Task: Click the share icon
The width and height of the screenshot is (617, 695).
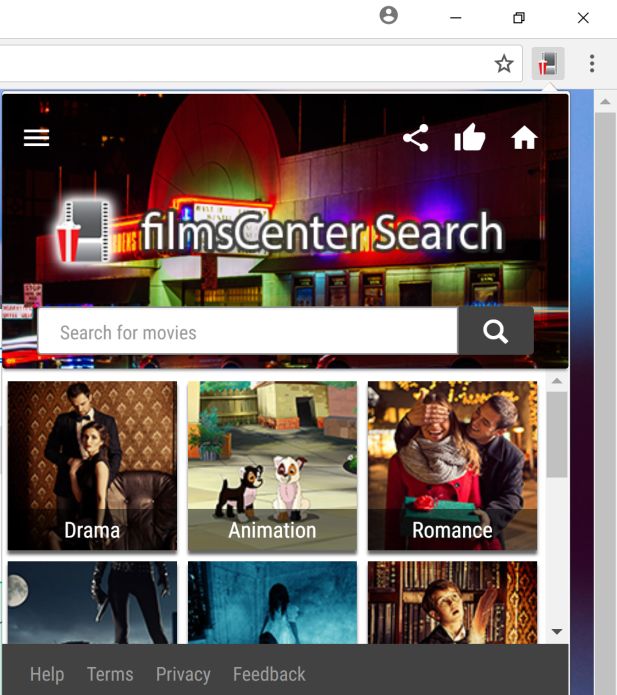Action: coord(416,138)
